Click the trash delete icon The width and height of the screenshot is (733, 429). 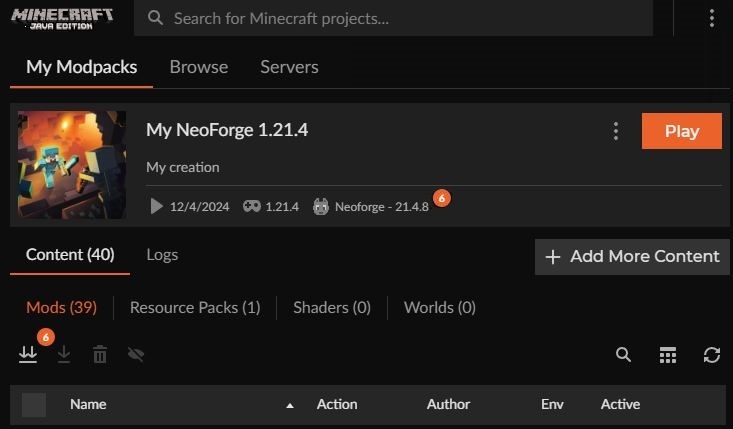100,355
